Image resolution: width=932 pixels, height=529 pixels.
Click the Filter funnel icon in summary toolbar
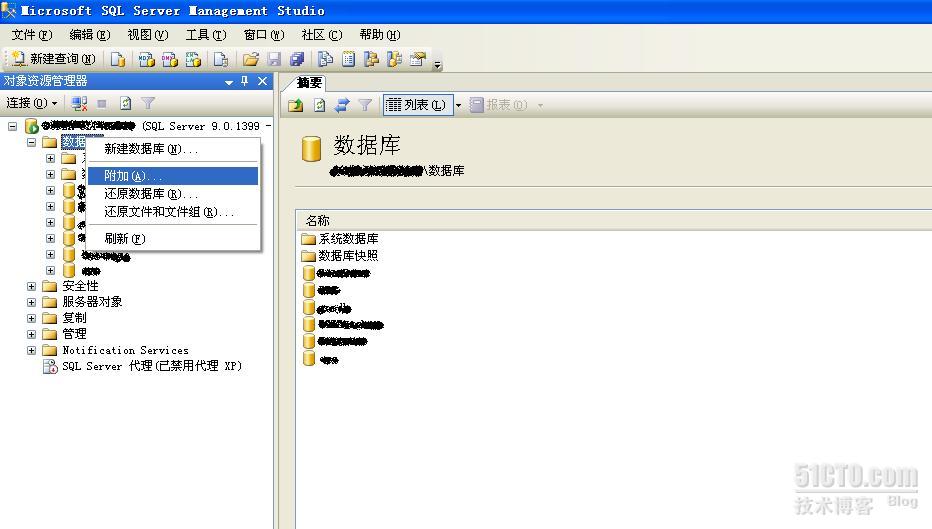(x=365, y=105)
